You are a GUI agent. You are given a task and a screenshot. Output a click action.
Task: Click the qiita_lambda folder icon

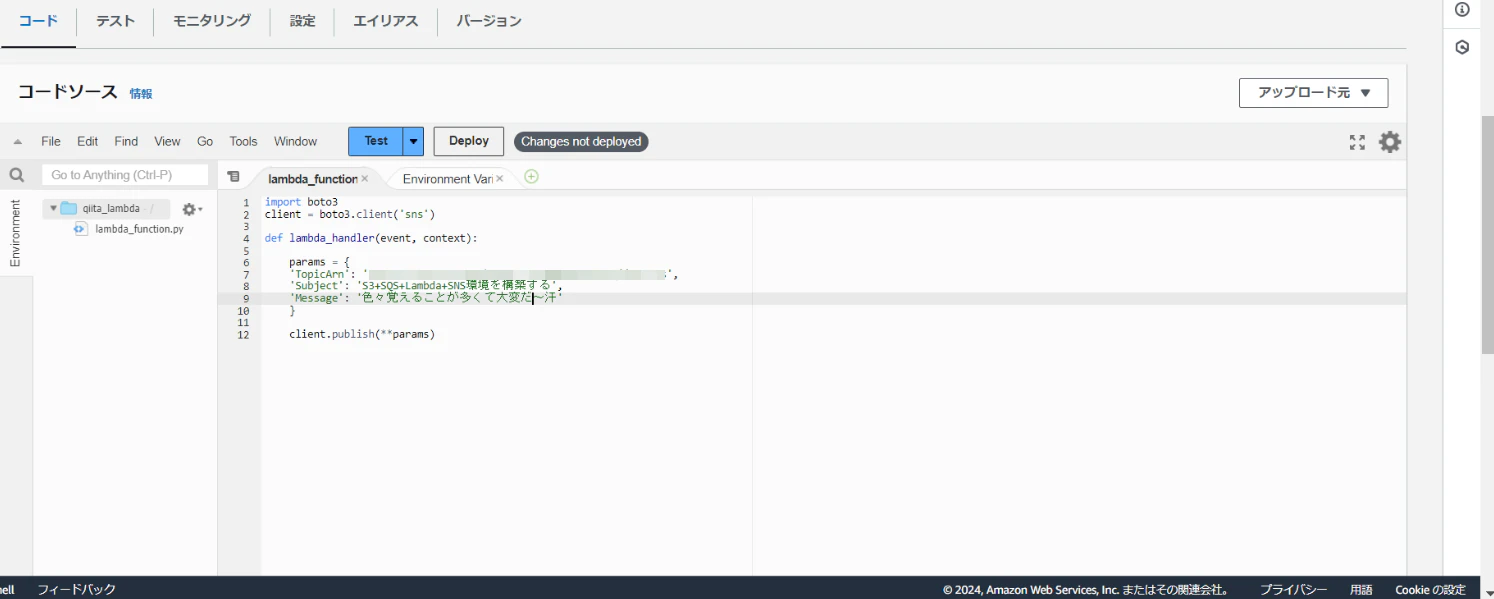(69, 209)
